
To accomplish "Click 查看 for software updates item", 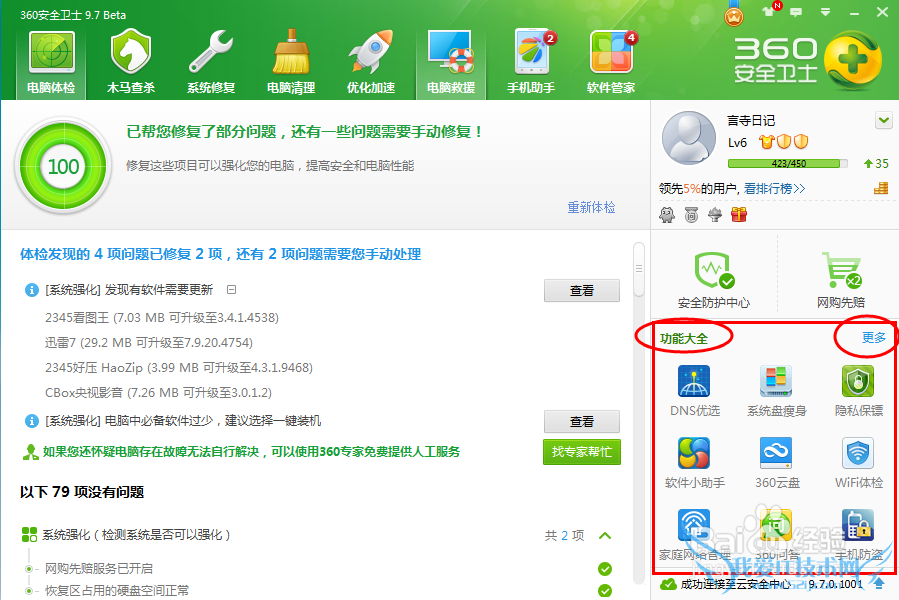I will pos(581,291).
